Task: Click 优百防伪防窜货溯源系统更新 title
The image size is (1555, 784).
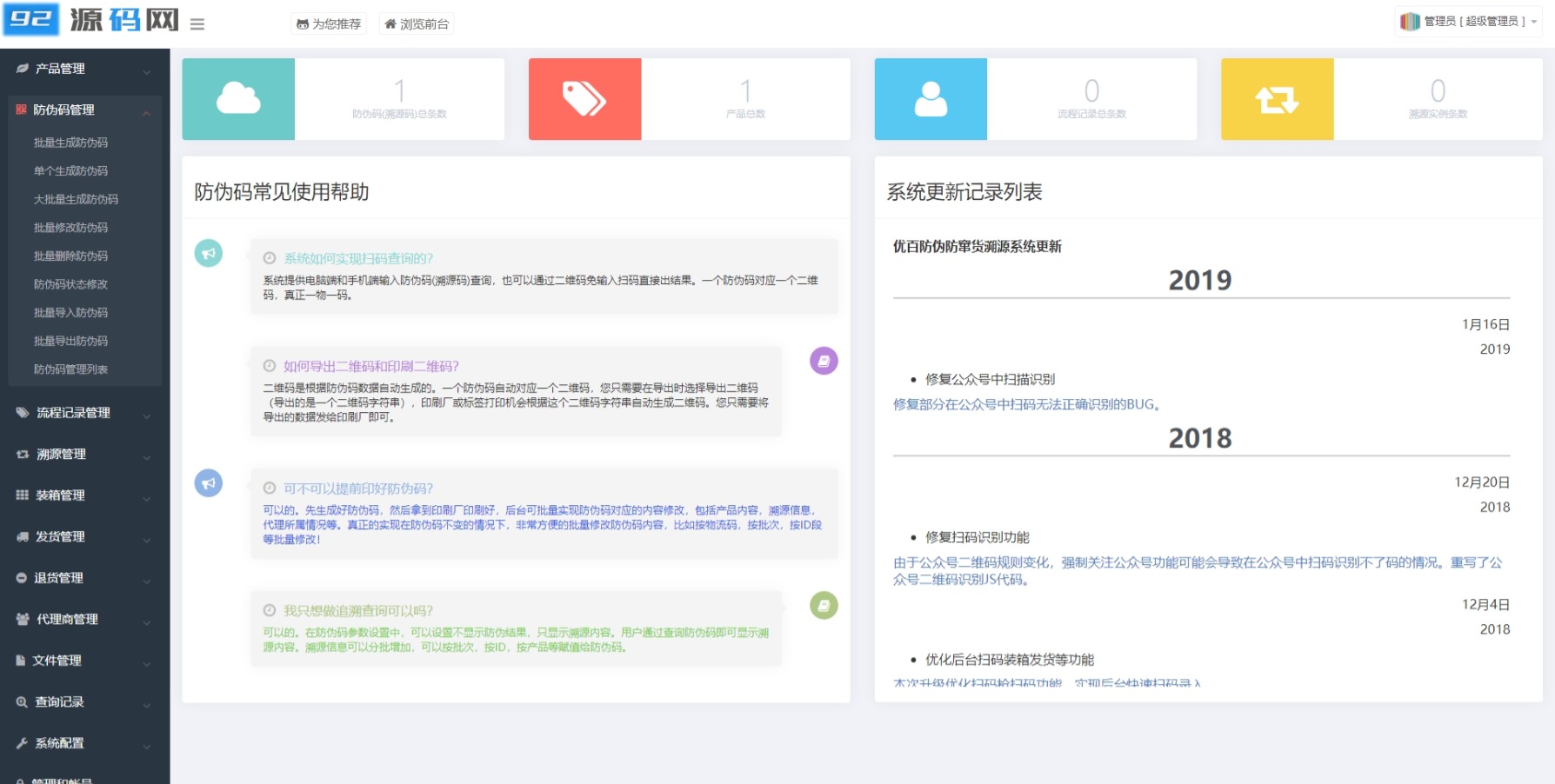Action: coord(978,246)
